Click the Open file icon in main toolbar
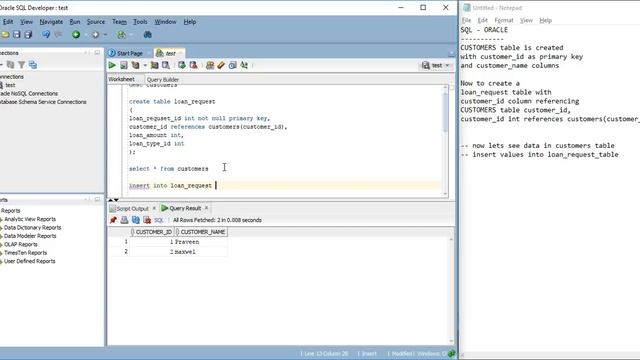Viewport: 640px width, 360px height. point(5,35)
